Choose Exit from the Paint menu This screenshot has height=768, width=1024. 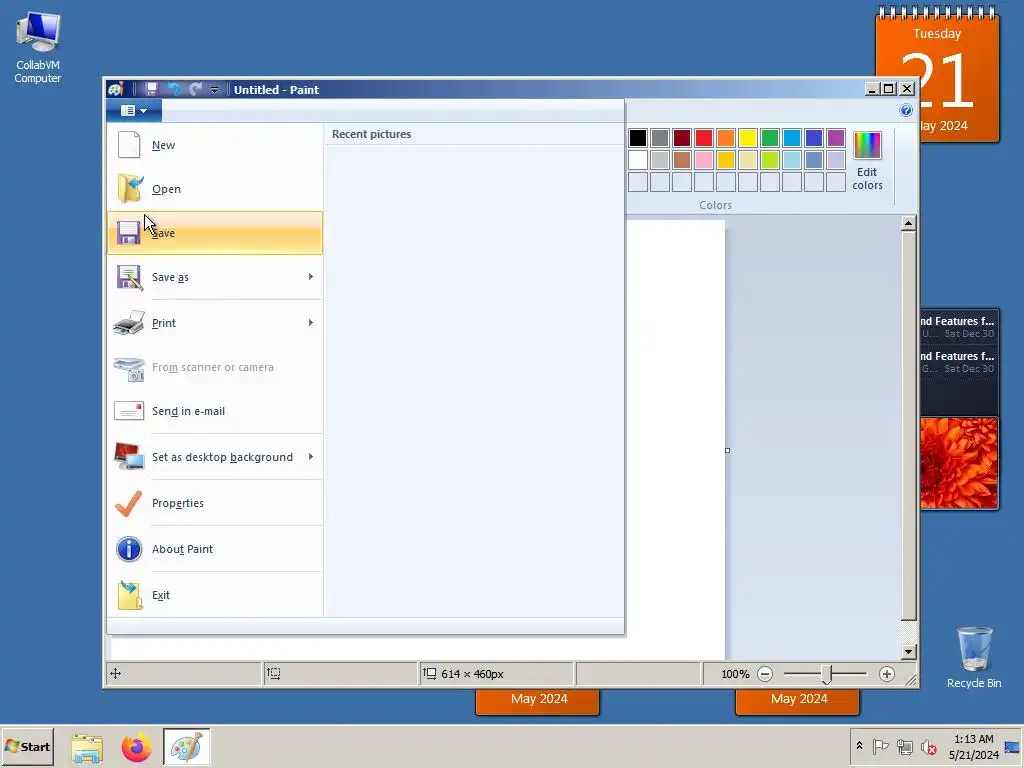(x=215, y=595)
